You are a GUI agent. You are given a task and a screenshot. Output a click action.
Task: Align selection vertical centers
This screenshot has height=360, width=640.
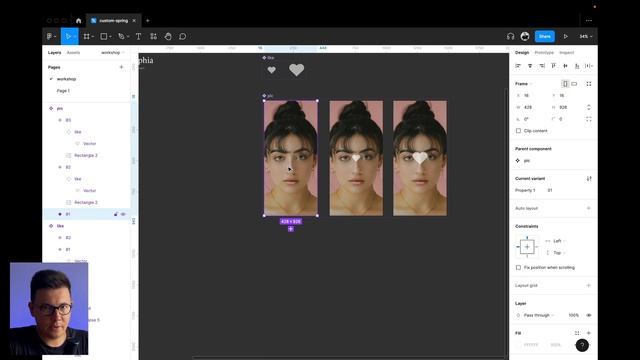pyautogui.click(x=565, y=66)
